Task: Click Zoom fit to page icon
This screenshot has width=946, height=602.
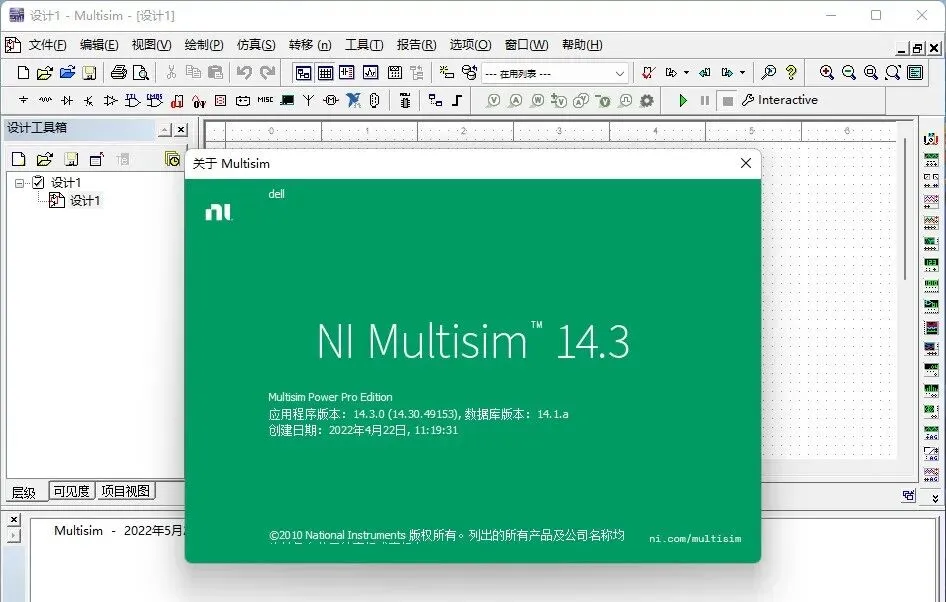Action: point(893,73)
